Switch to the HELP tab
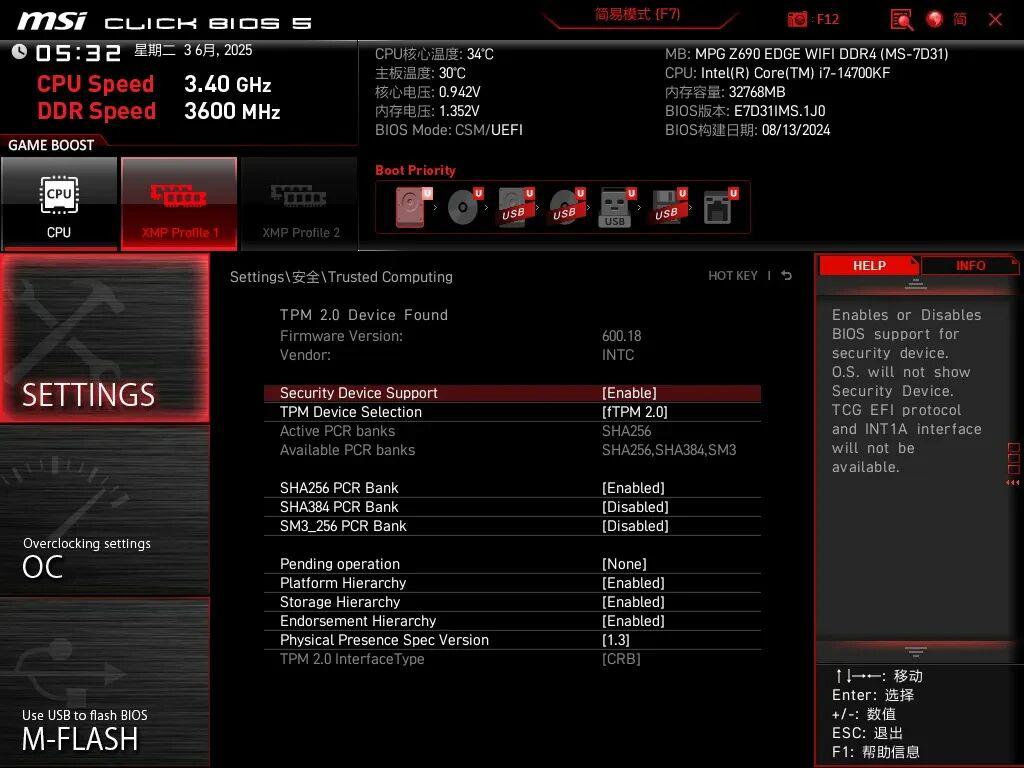This screenshot has height=768, width=1024. [x=869, y=265]
